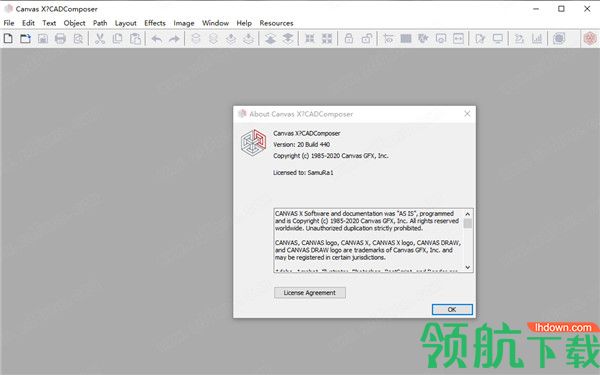600x375 pixels.
Task: Open the Text menu
Action: (49, 23)
